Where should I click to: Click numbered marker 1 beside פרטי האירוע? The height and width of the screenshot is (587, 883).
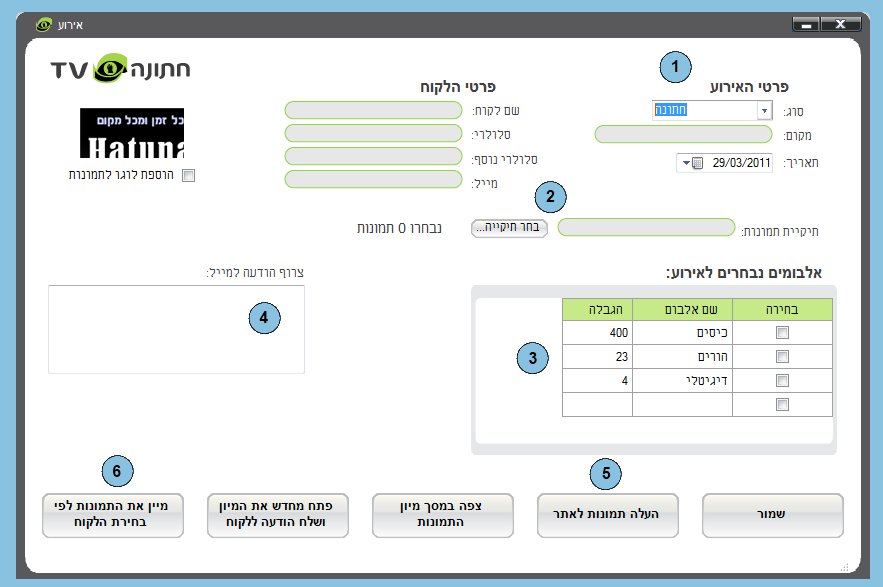pos(675,68)
